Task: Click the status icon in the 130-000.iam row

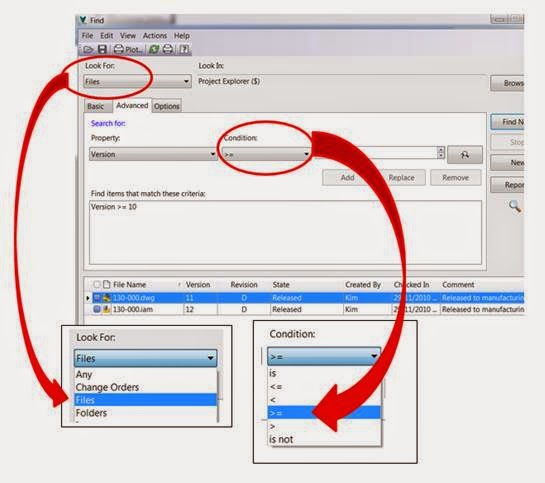Action: coord(97,309)
